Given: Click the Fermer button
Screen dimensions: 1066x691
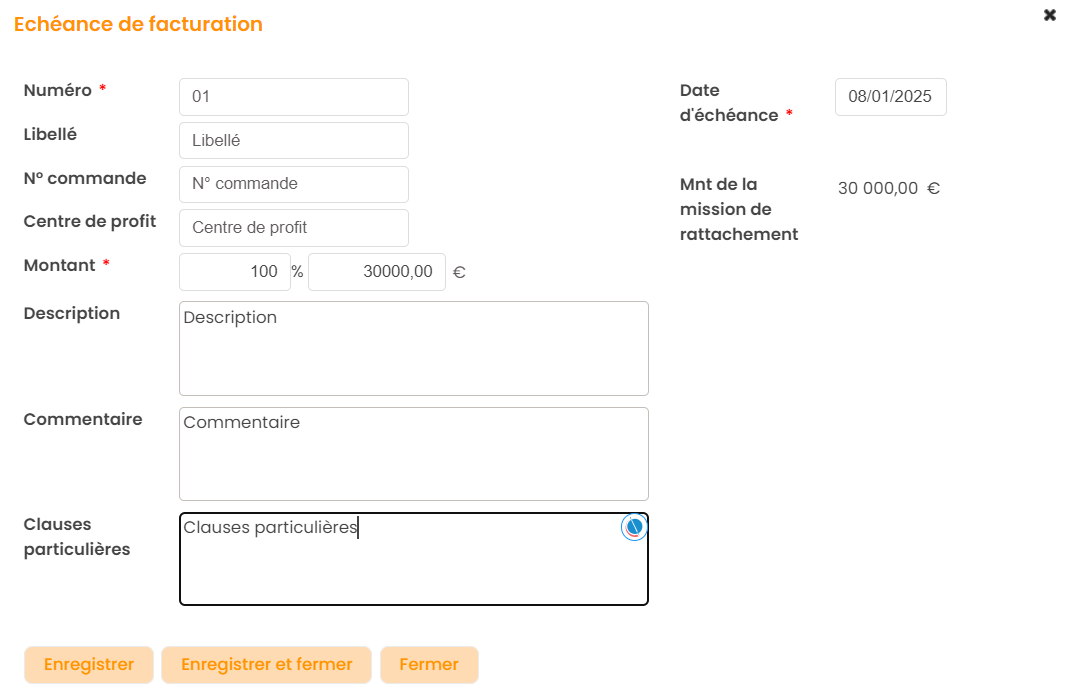Looking at the screenshot, I should tap(429, 665).
